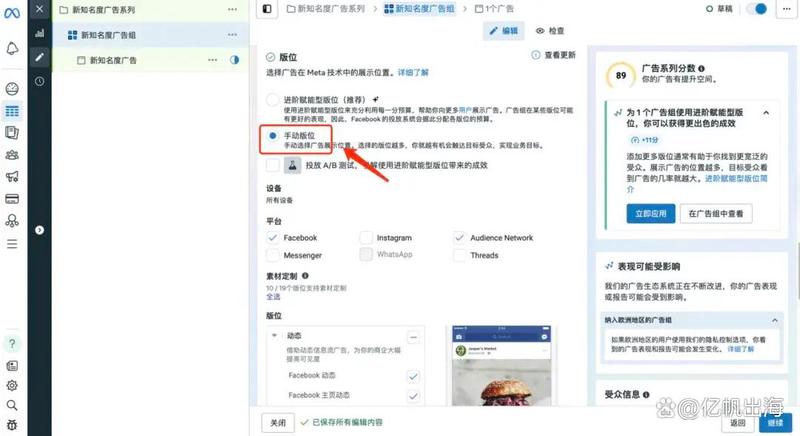This screenshot has height=436, width=800.
Task: Select the pencil edit icon in side rail
Action: [39, 57]
